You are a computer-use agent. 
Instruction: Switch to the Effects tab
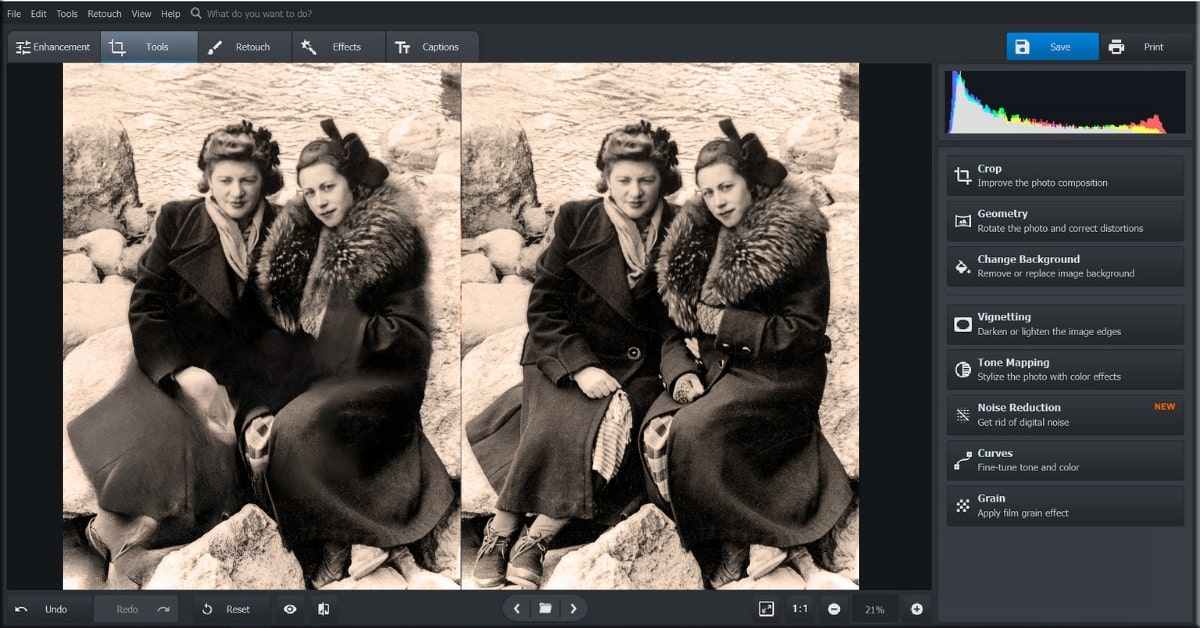point(339,47)
